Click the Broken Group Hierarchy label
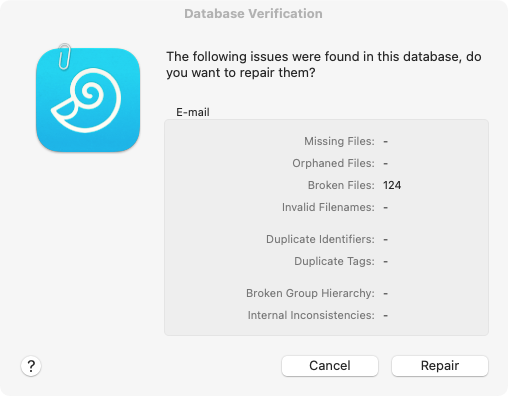 coord(310,293)
